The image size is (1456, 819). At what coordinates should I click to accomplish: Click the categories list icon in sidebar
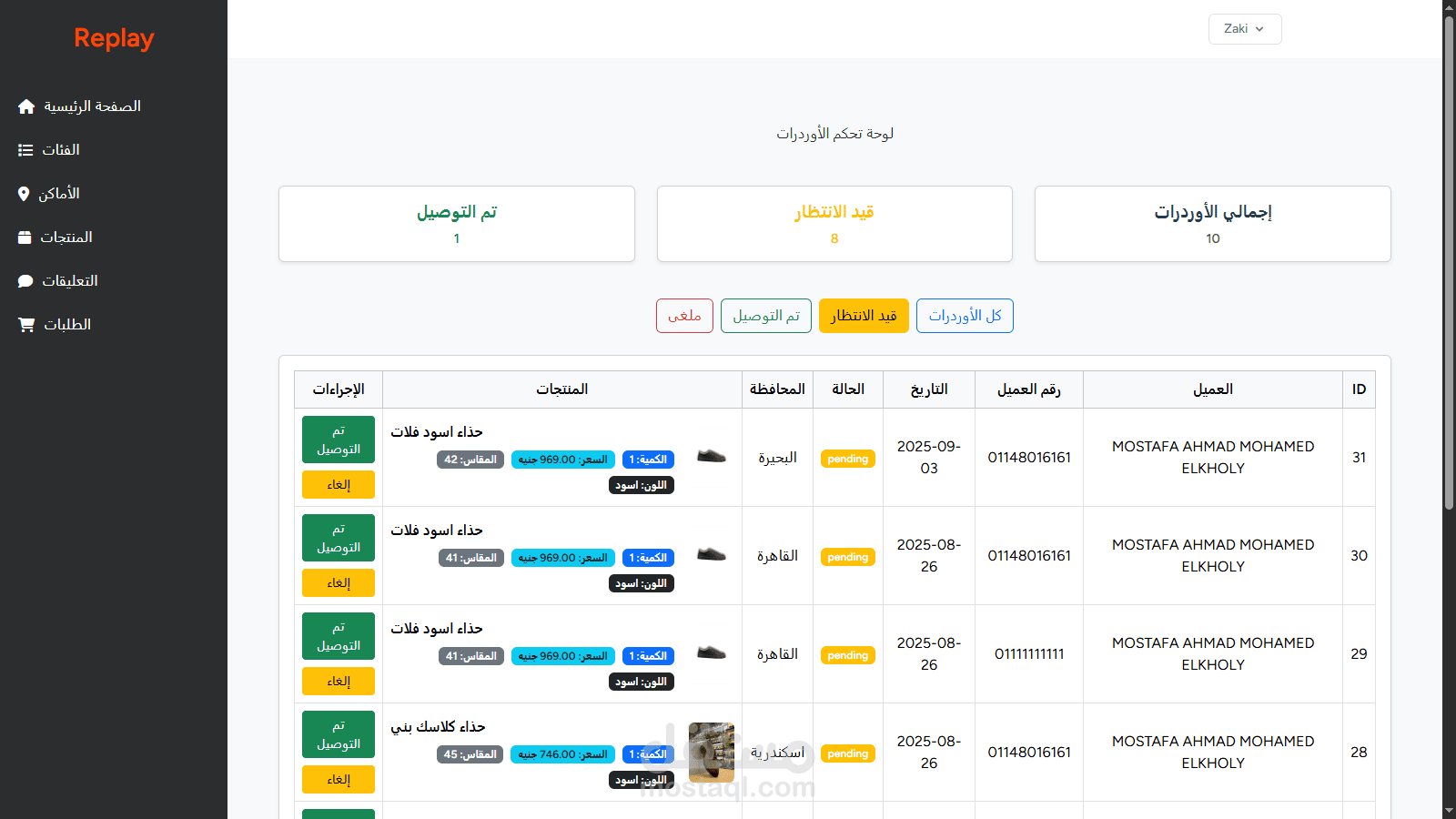pyautogui.click(x=25, y=150)
